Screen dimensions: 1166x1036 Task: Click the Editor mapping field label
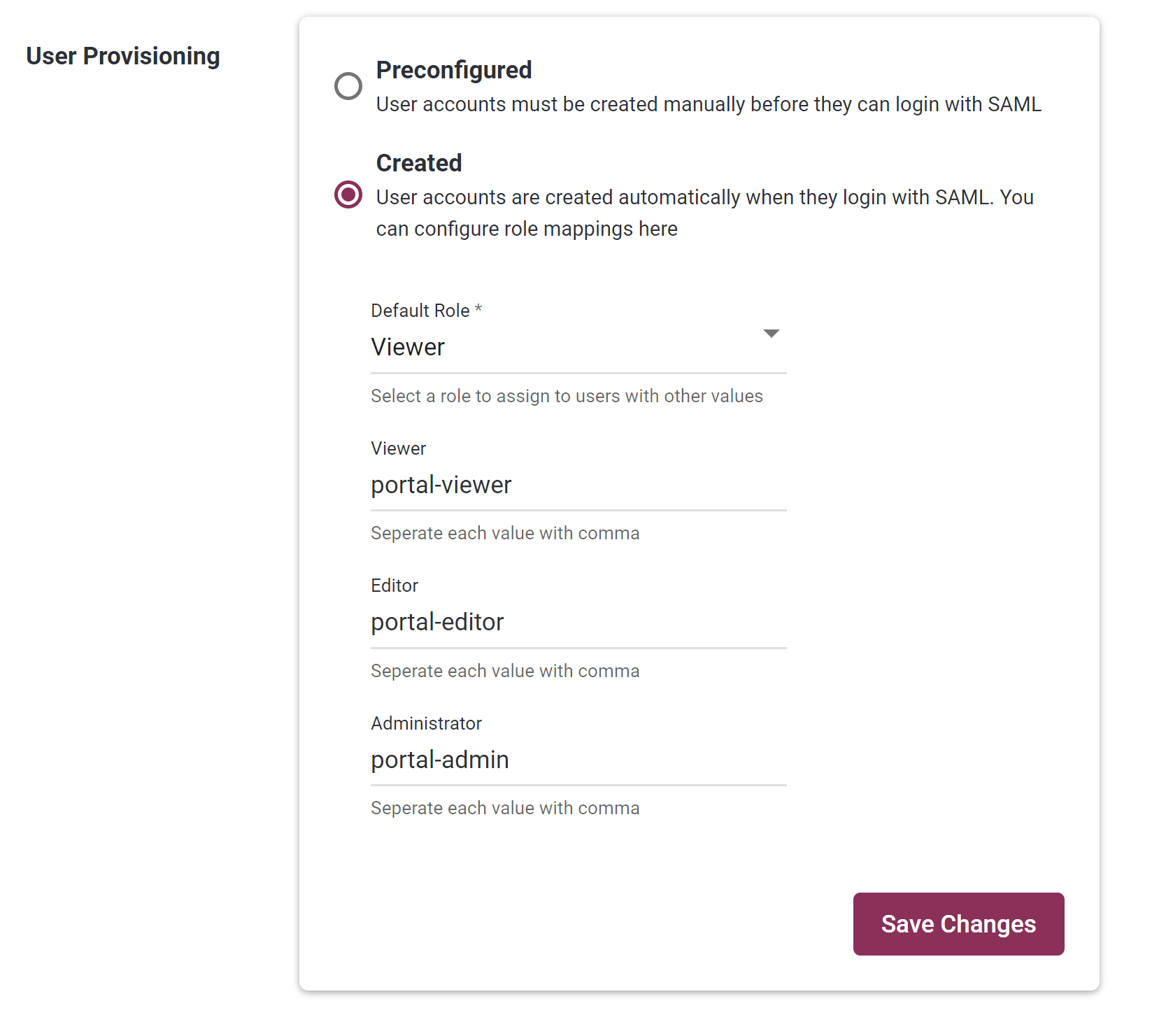394,586
